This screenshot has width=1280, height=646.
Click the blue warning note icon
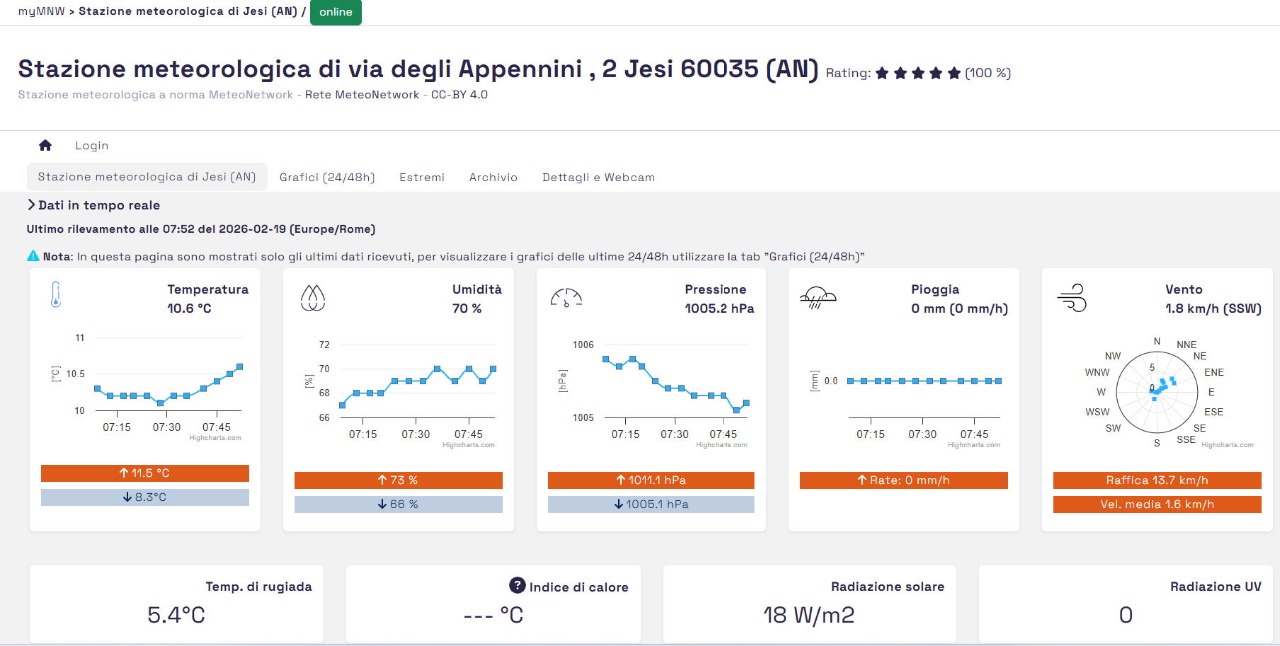pos(33,257)
